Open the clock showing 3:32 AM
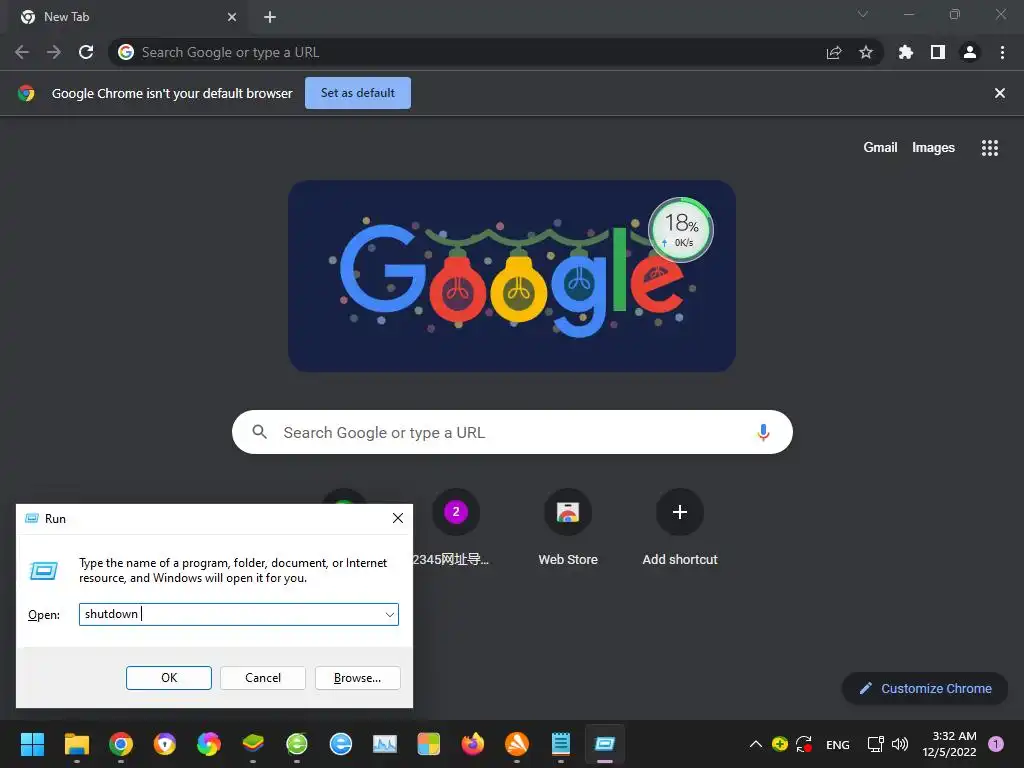This screenshot has width=1024, height=768. [x=950, y=744]
